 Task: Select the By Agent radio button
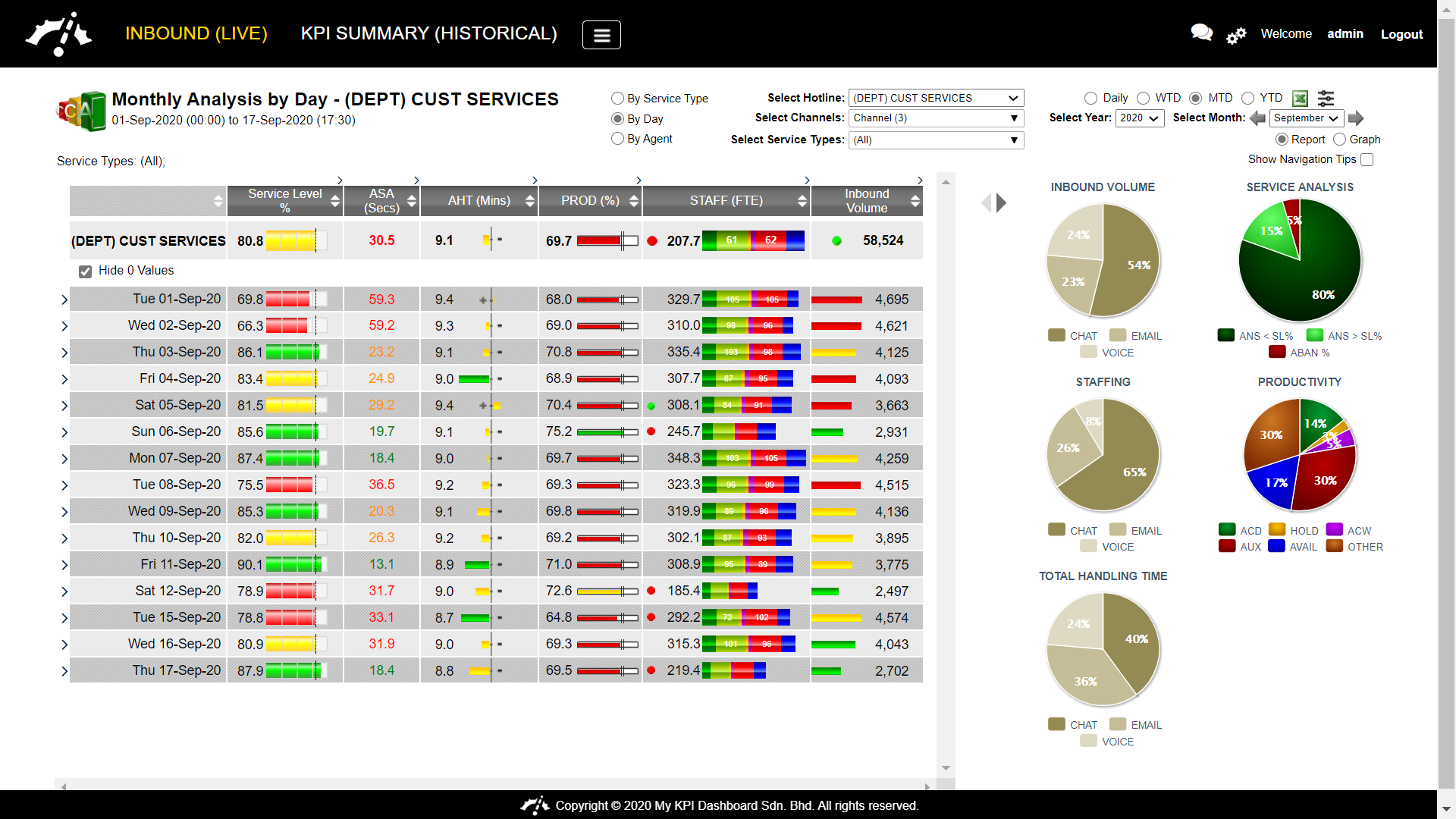[617, 139]
